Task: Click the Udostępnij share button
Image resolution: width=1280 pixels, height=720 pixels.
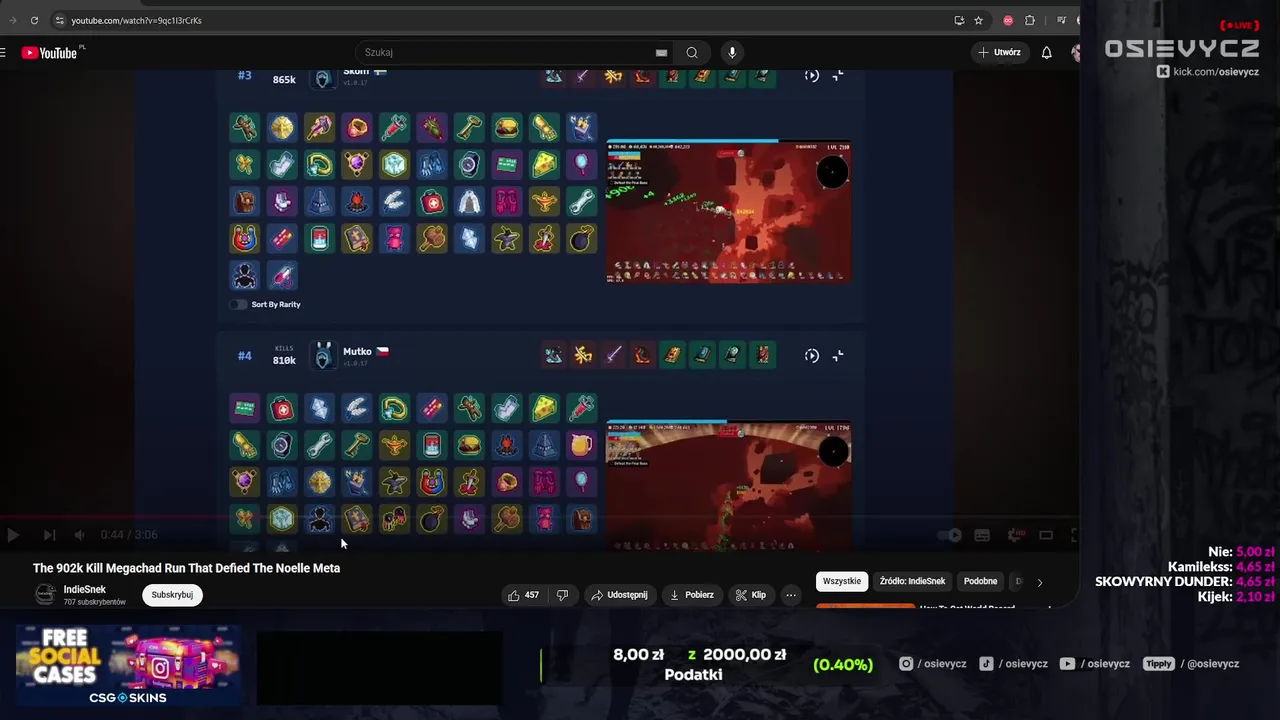Action: click(619, 595)
